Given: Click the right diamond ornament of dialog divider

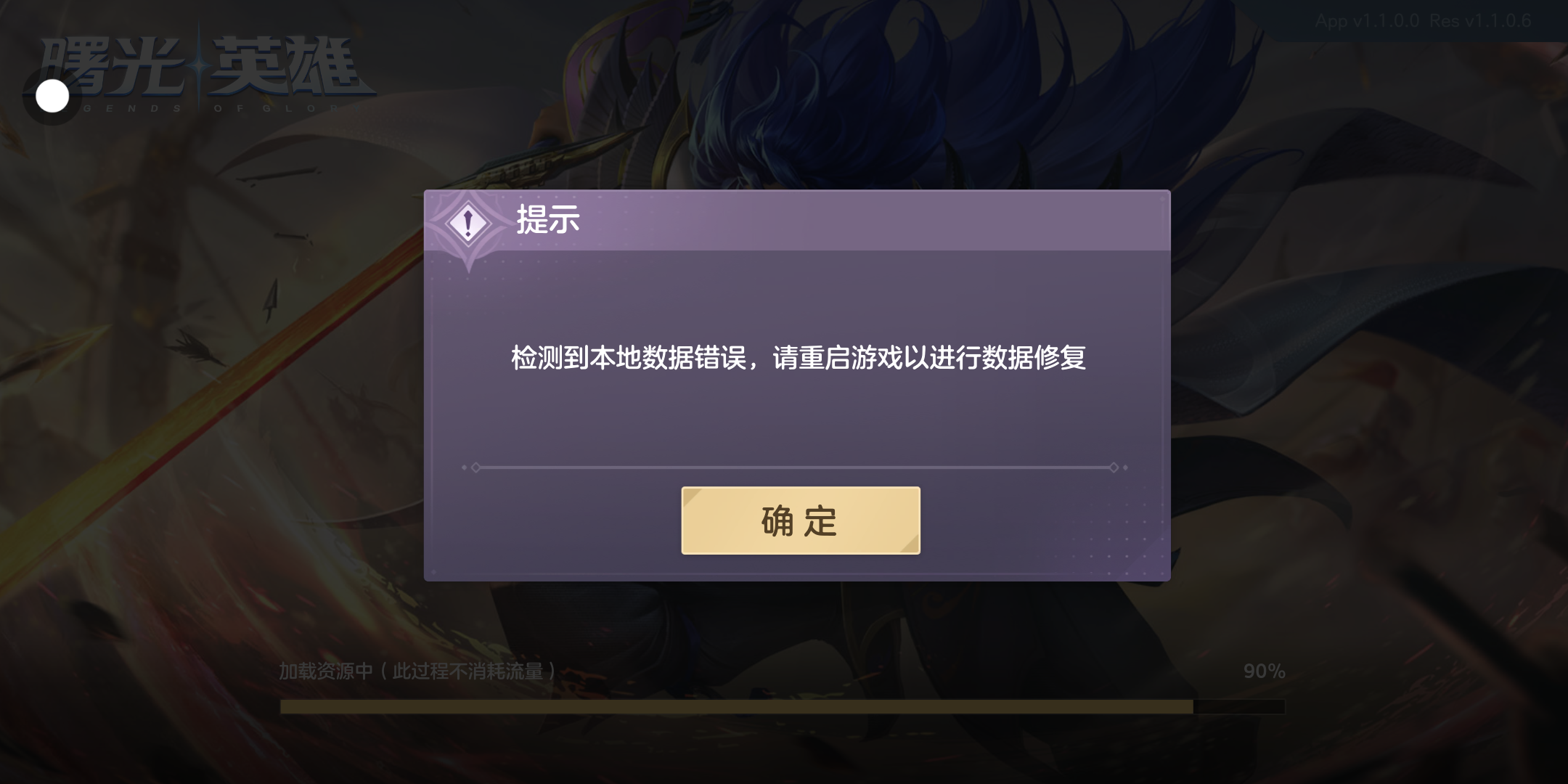Looking at the screenshot, I should tap(1114, 467).
